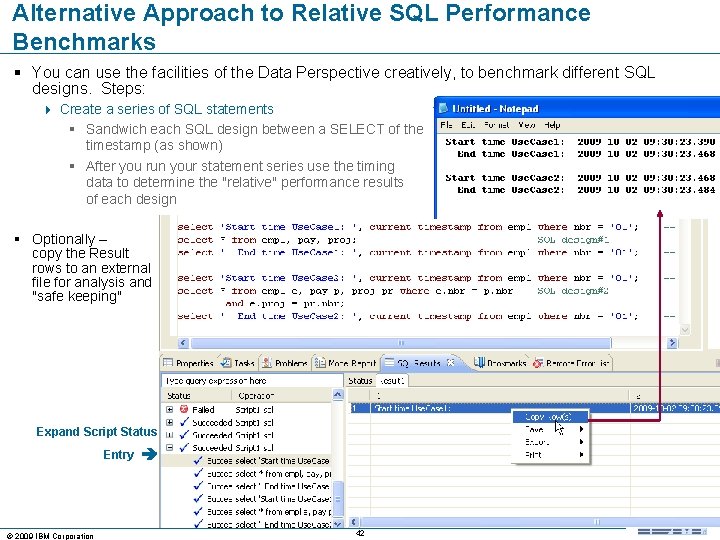The height and width of the screenshot is (540, 720).
Task: Collapse the expanded Succeeded Script1.sql entry
Action: click(x=169, y=447)
